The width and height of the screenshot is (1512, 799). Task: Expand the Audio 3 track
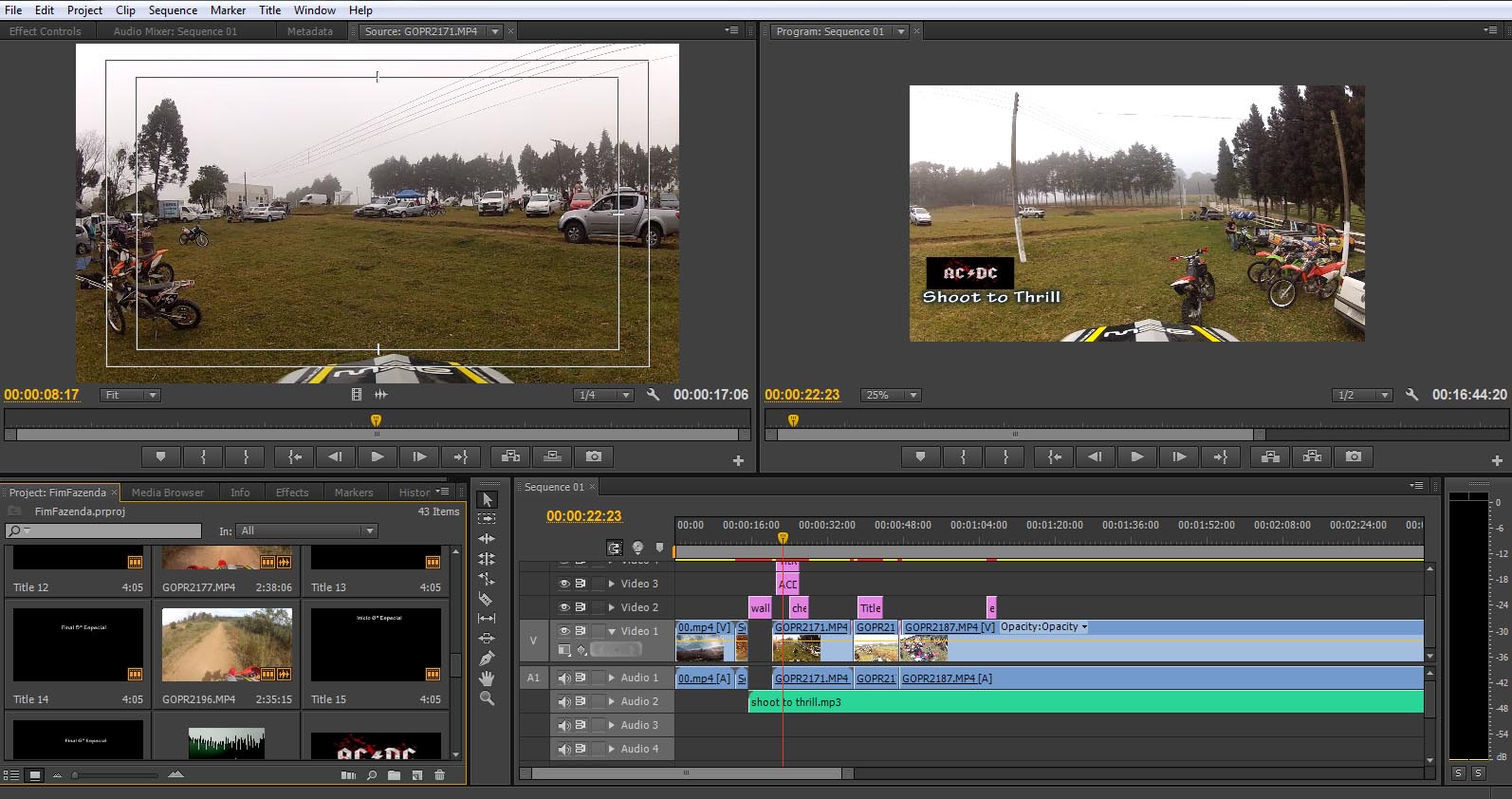612,725
